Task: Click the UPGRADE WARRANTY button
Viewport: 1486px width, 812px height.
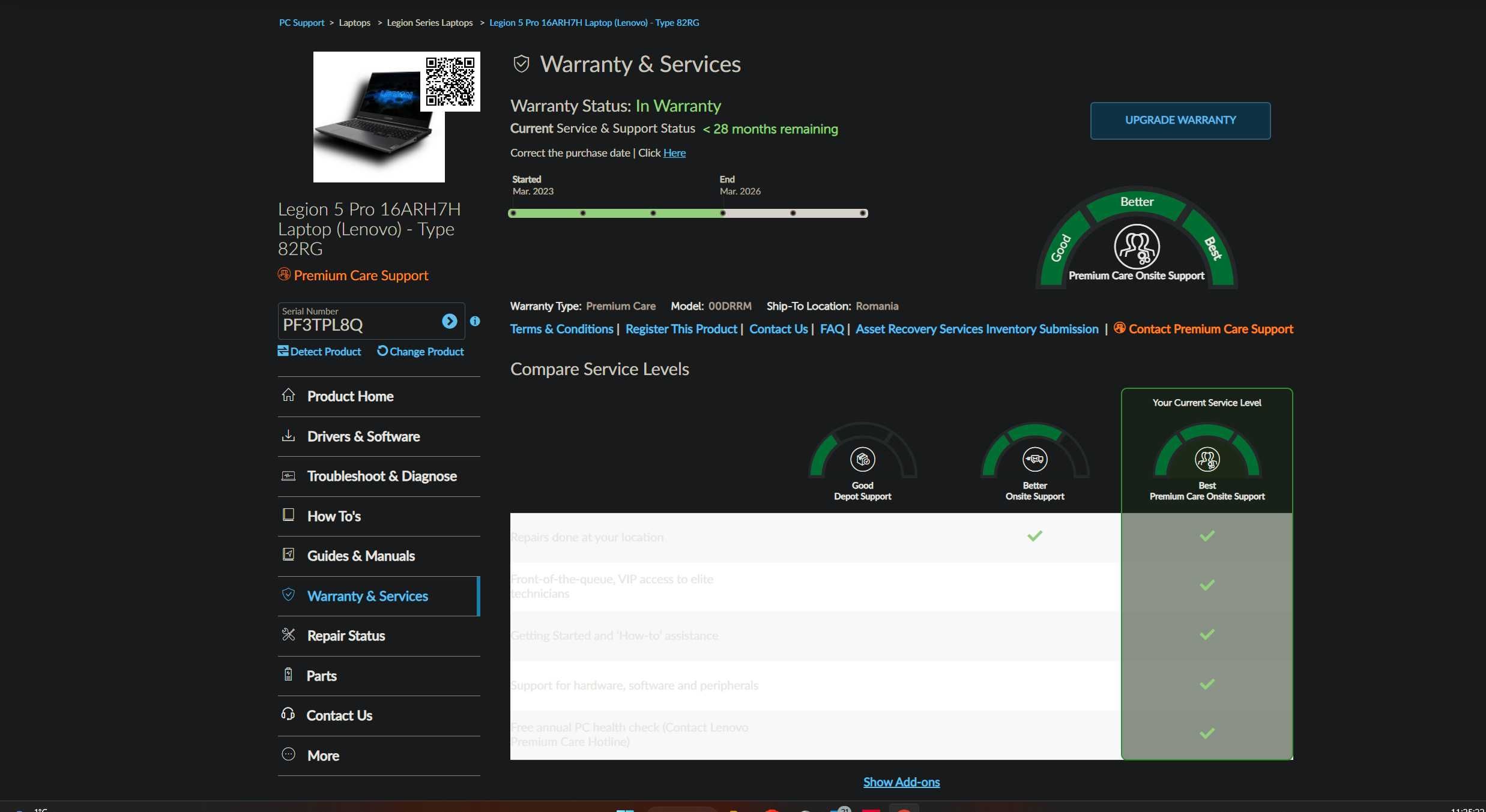Action: [x=1180, y=120]
